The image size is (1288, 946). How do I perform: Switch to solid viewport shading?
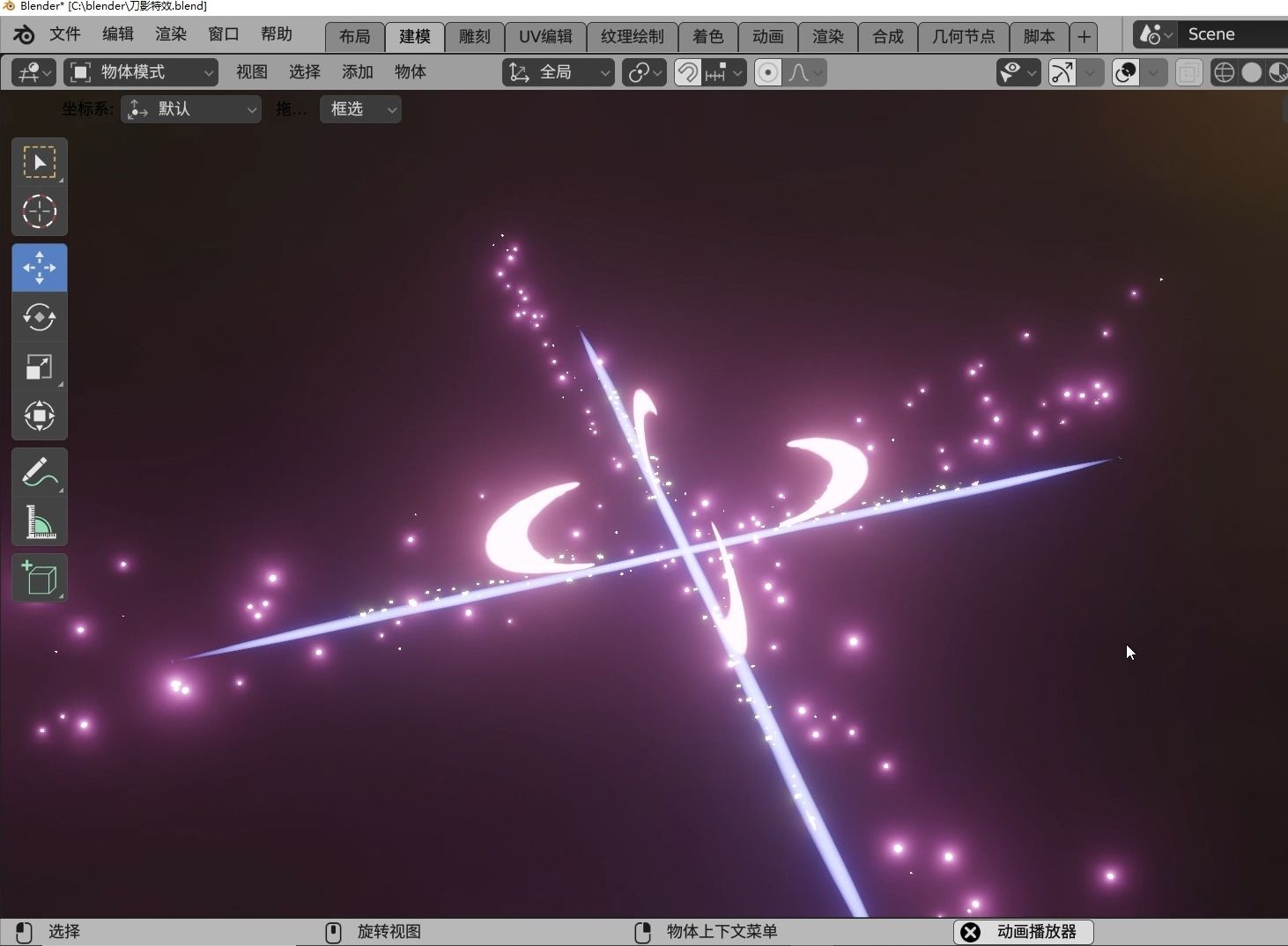[1251, 72]
